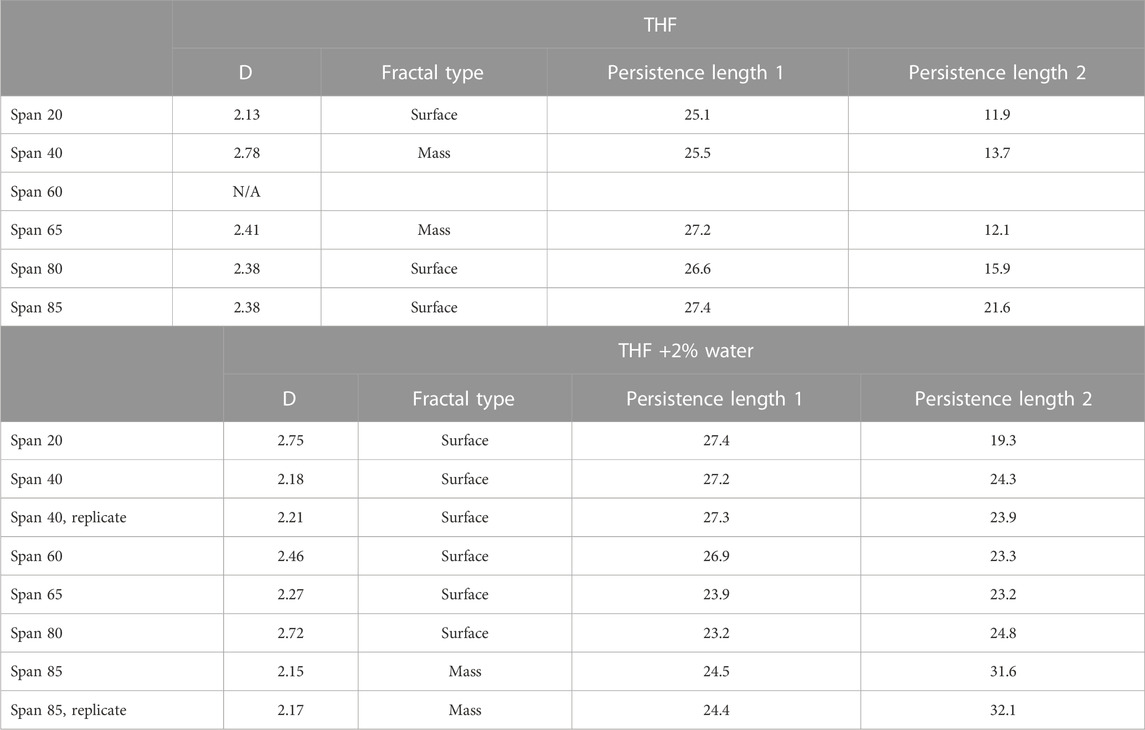This screenshot has height=730, width=1145.
Task: Select the 21.6 value in THF table
Action: click(996, 307)
